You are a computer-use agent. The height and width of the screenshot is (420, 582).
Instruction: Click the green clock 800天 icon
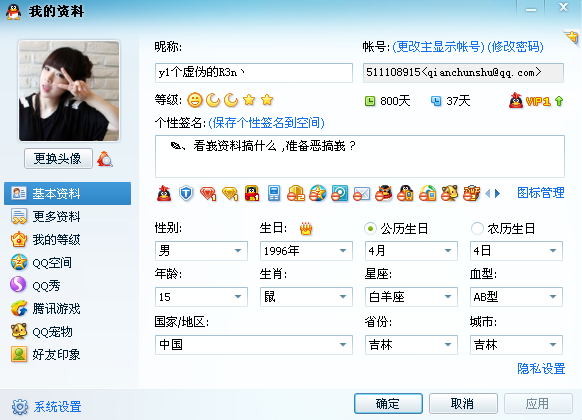click(370, 101)
